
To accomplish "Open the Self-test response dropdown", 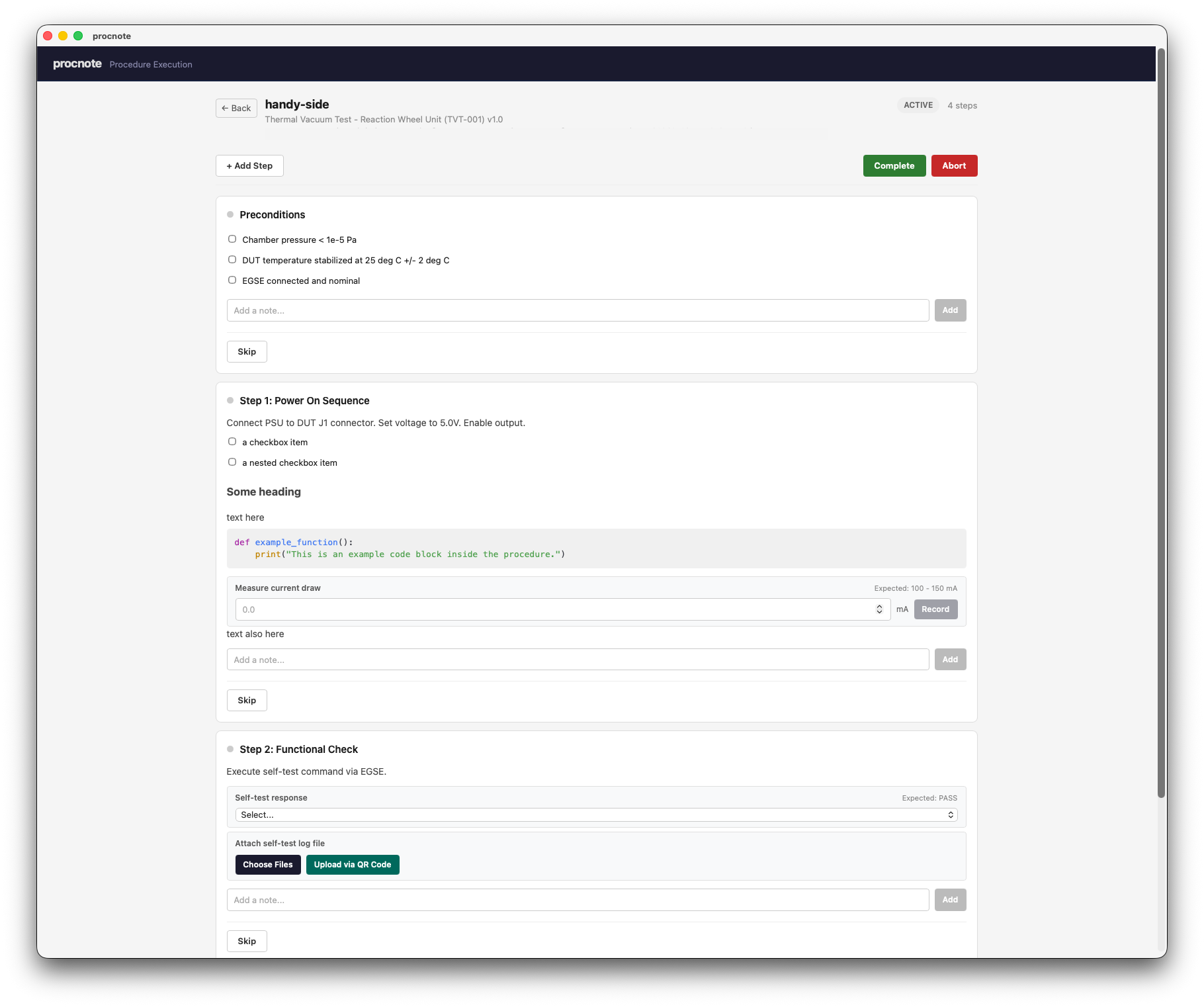I will (x=596, y=814).
